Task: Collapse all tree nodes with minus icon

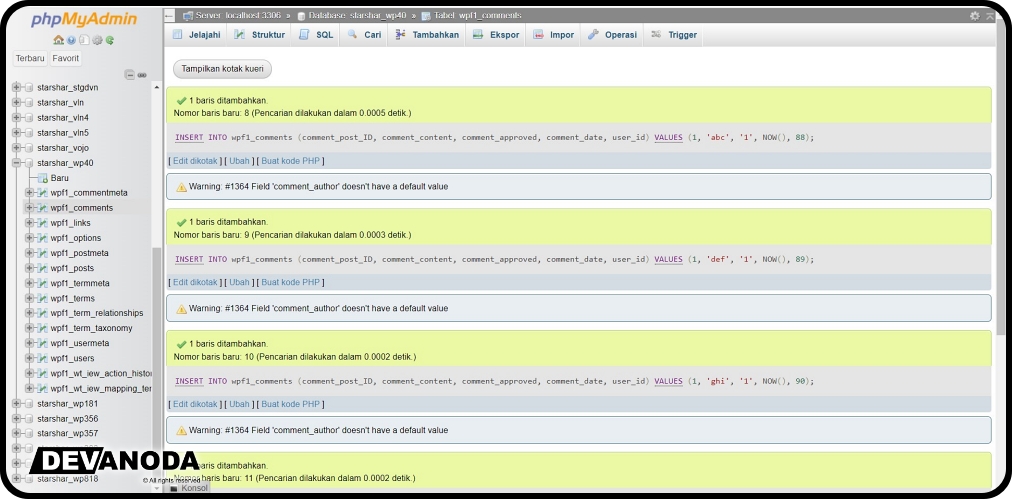Action: 129,75
